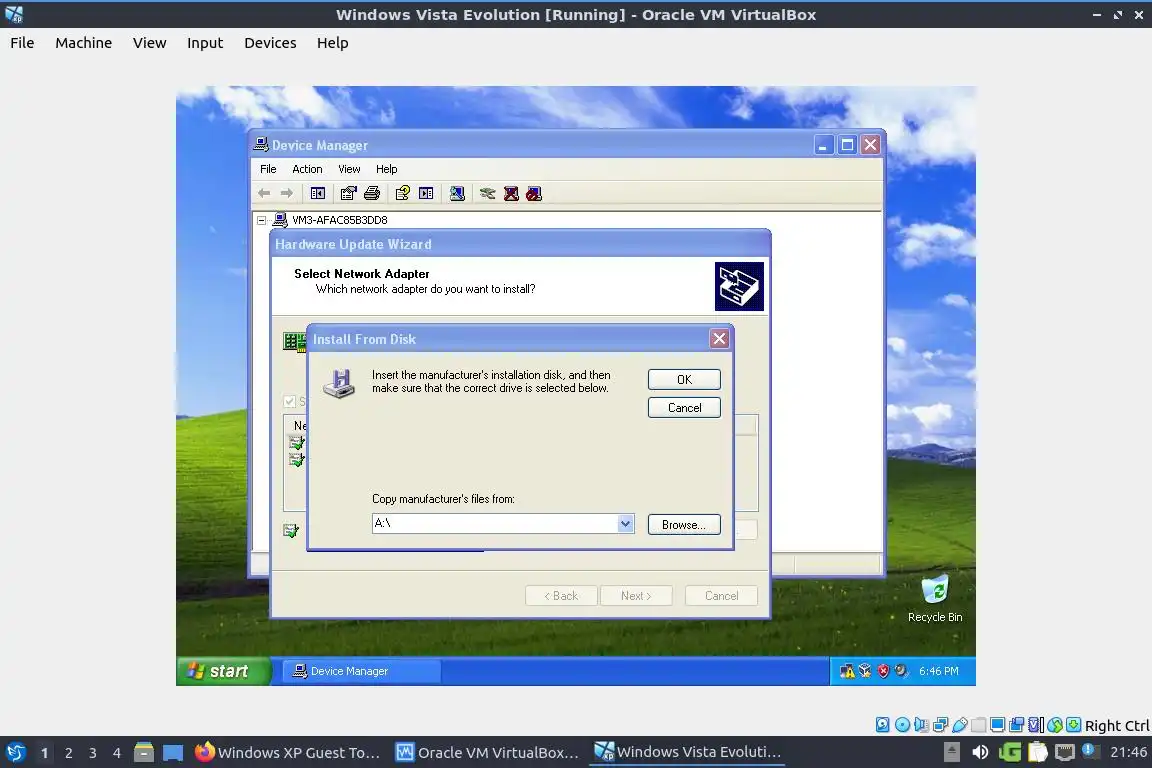Click VirtualBox recording status icon
Image resolution: width=1152 pixels, height=768 pixels.
click(1017, 725)
